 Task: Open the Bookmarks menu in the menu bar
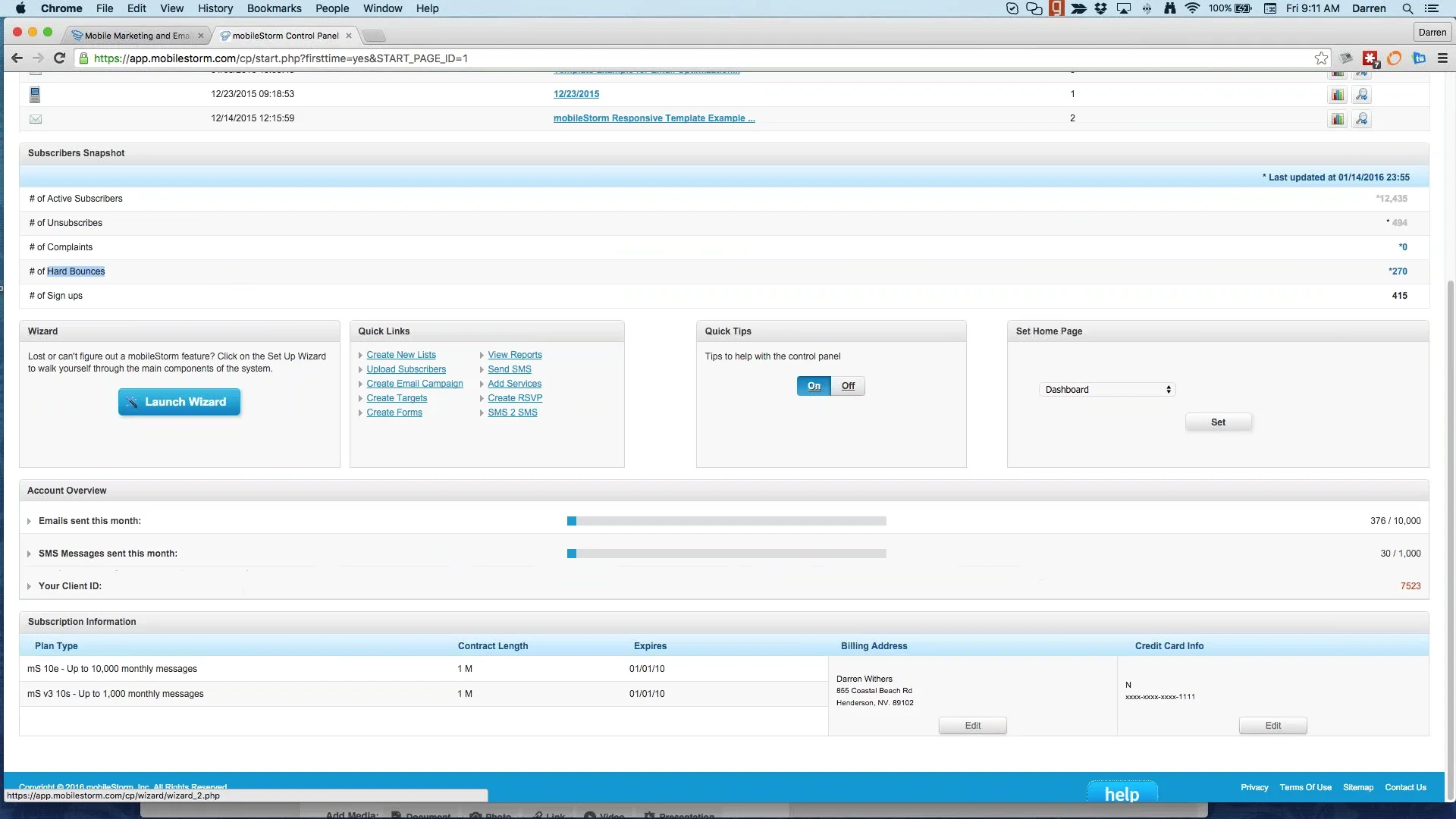click(x=274, y=8)
